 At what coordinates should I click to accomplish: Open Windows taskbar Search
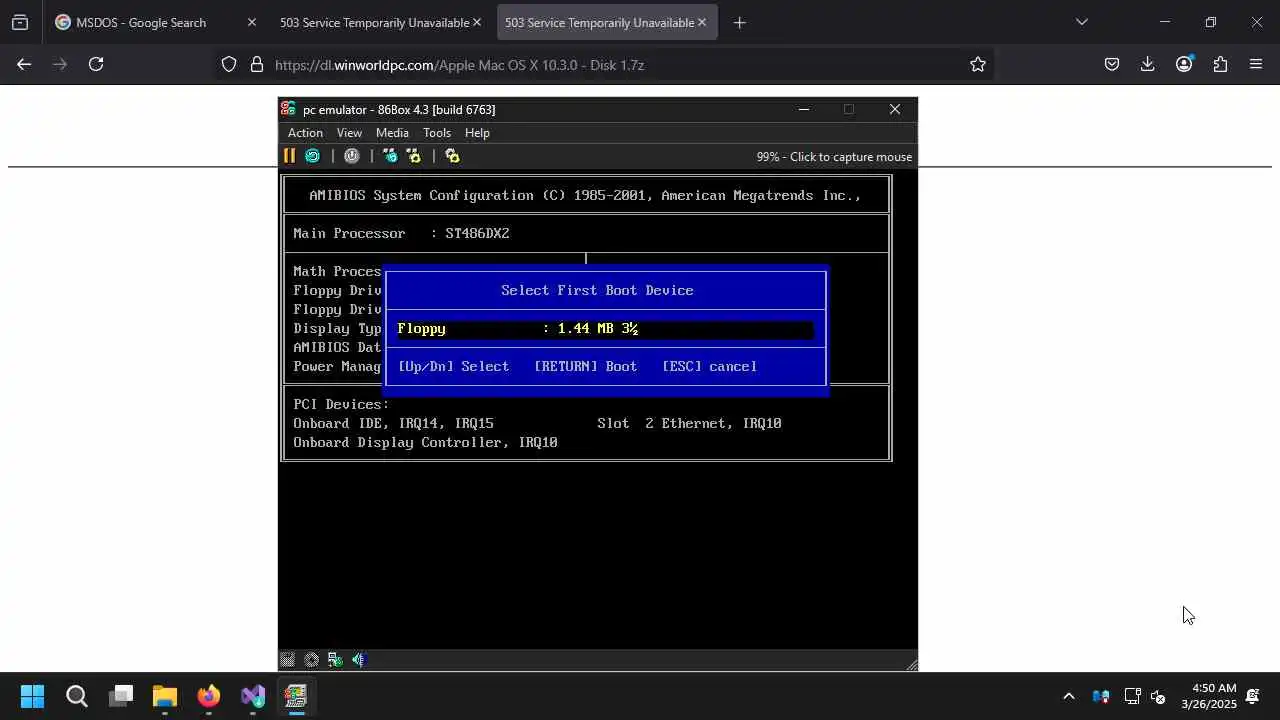(77, 696)
